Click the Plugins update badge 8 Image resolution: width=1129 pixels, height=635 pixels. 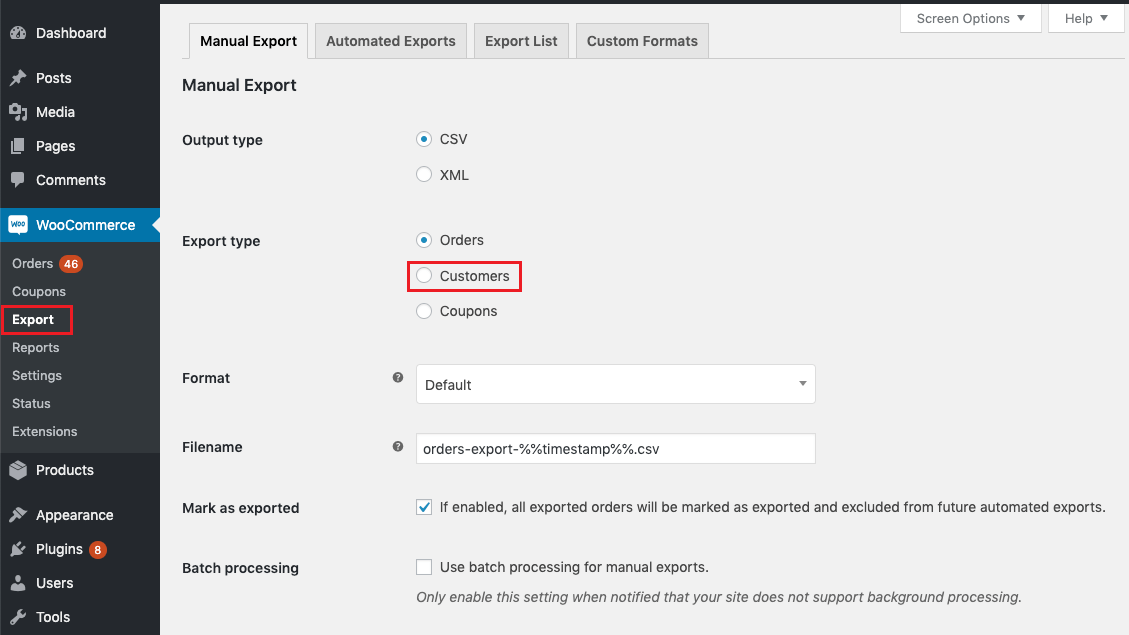98,550
